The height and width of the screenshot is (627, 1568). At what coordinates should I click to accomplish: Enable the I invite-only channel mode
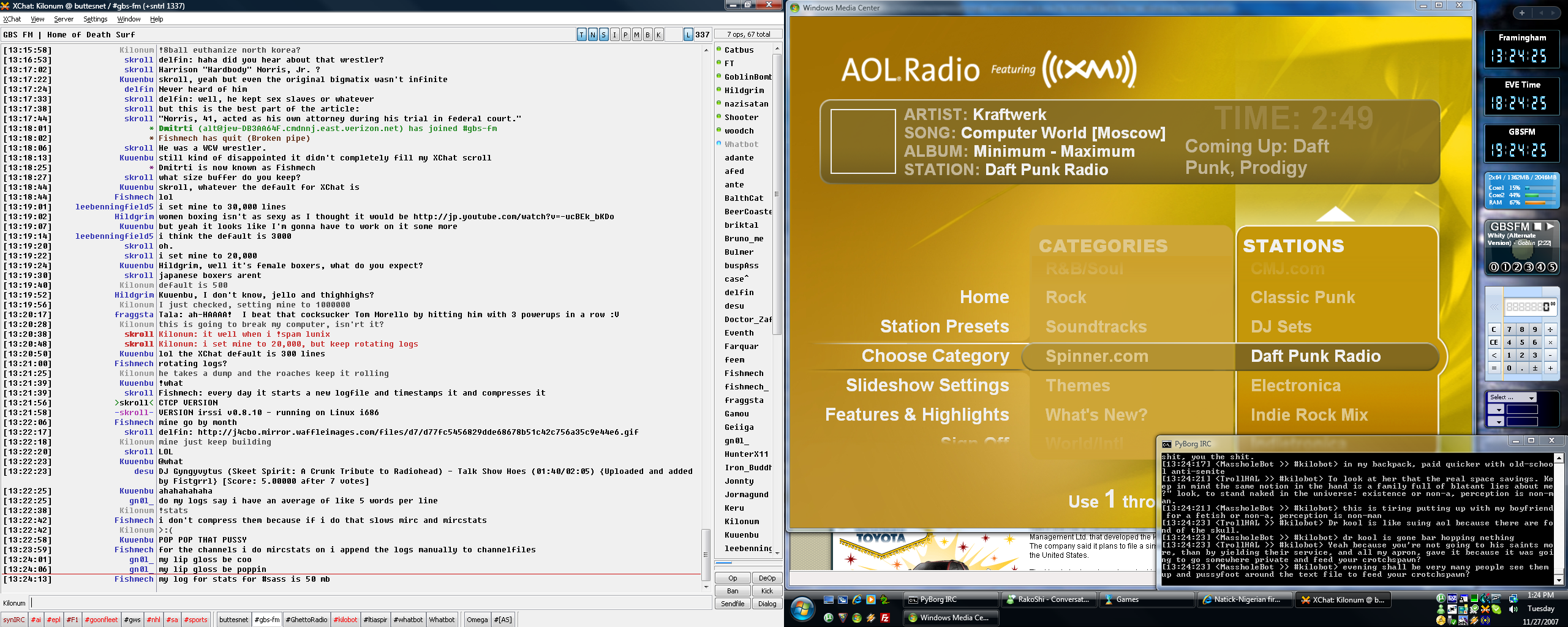(x=614, y=35)
